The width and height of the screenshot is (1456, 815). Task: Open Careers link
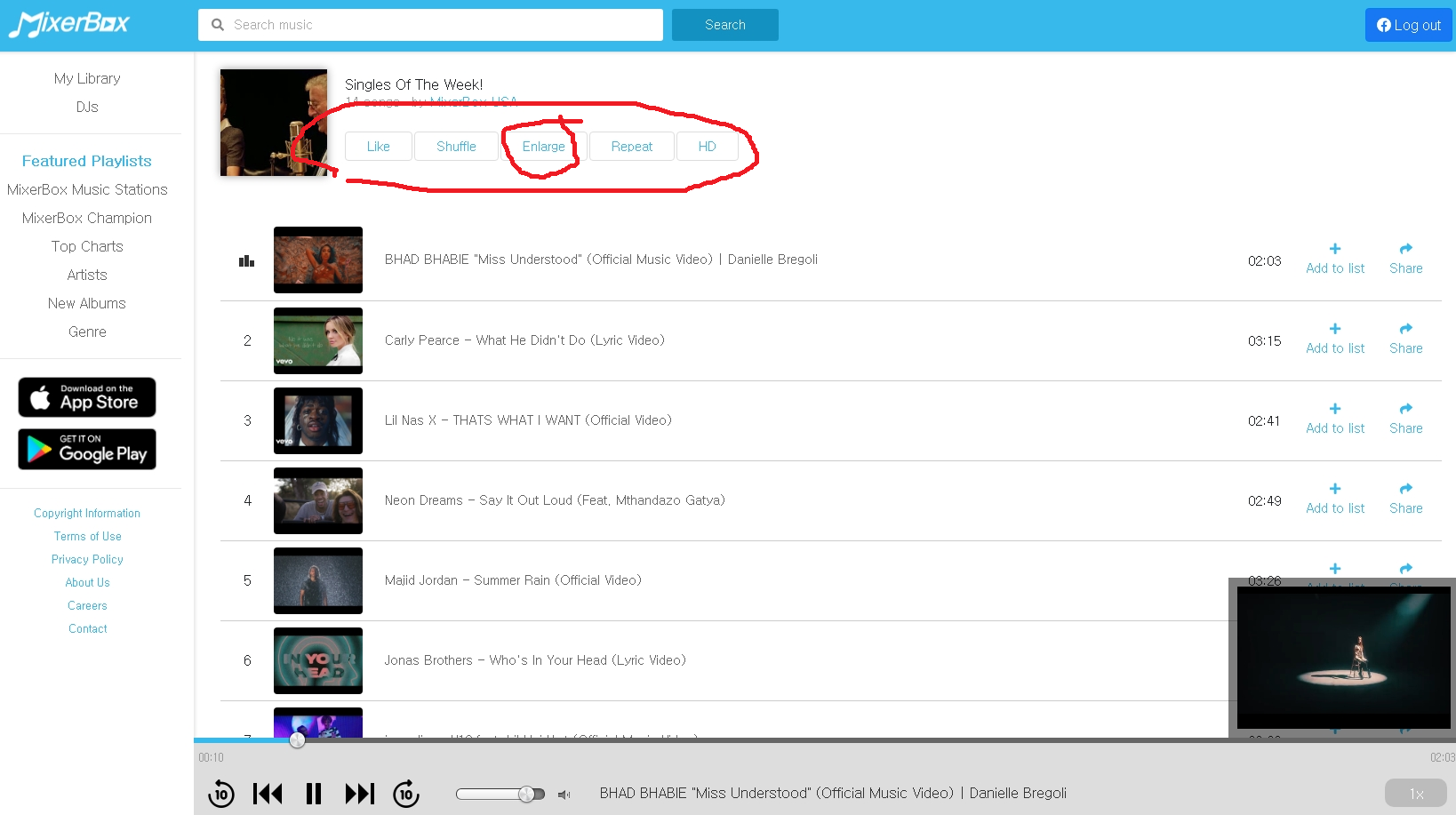point(87,605)
